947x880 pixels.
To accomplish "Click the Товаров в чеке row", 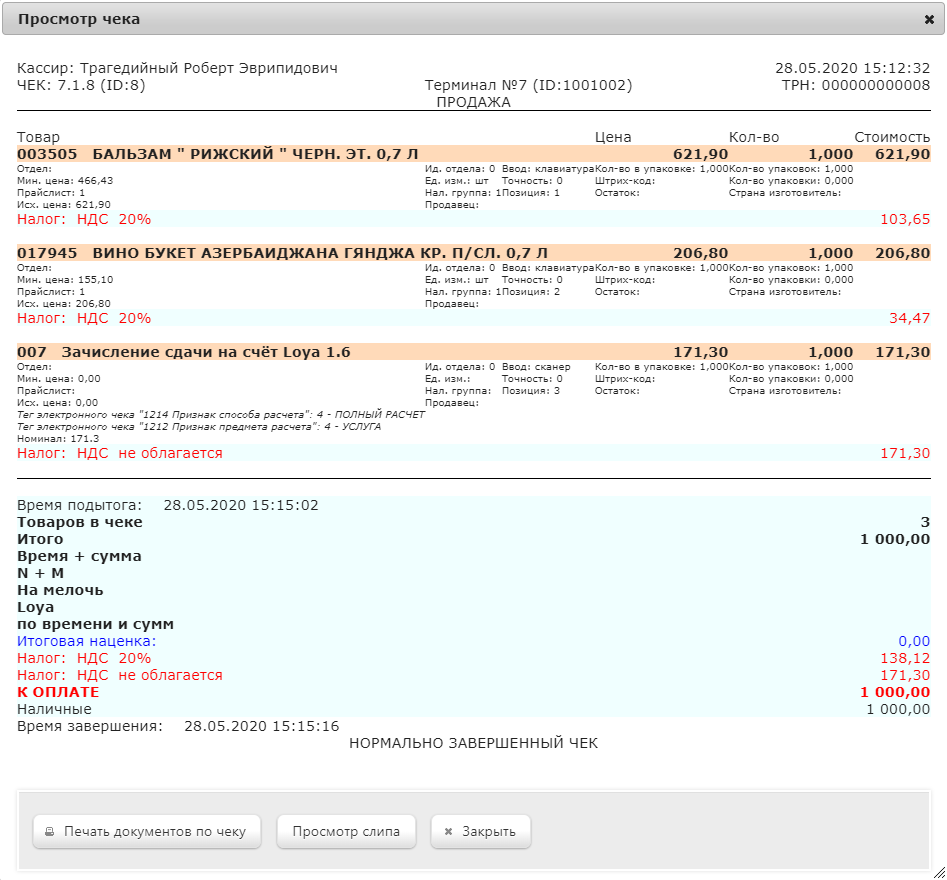I will coord(474,522).
